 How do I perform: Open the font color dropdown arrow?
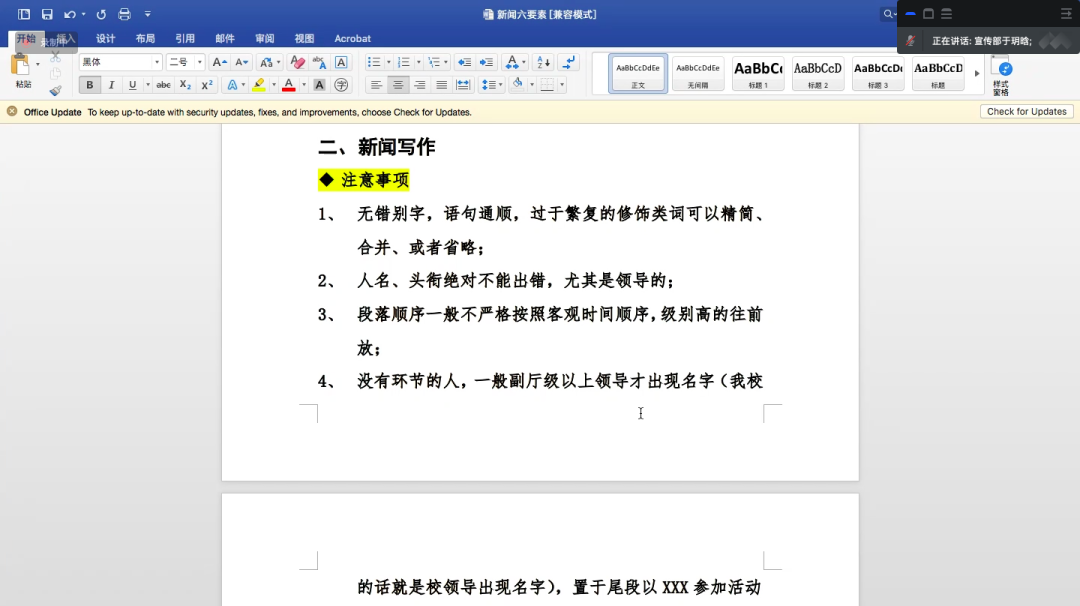[x=304, y=85]
